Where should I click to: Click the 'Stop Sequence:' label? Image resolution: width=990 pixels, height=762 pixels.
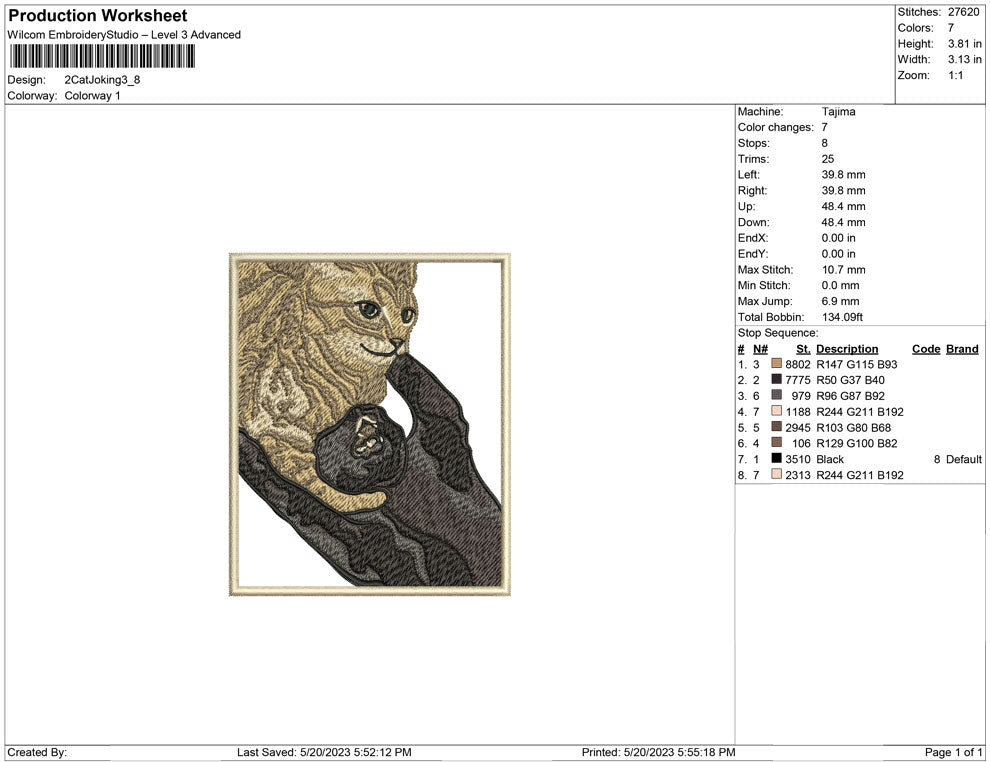tap(778, 332)
